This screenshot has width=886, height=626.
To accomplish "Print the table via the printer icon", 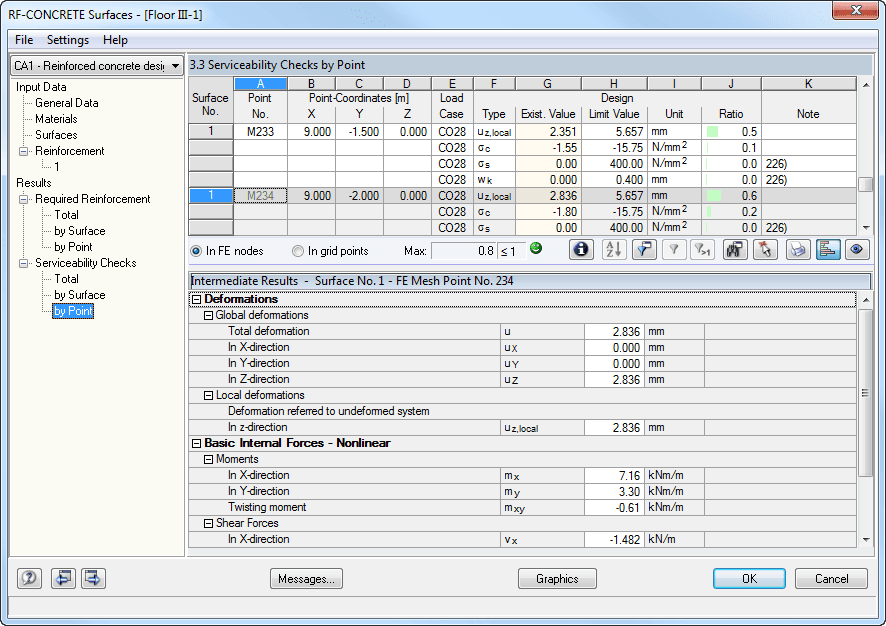I will 798,250.
